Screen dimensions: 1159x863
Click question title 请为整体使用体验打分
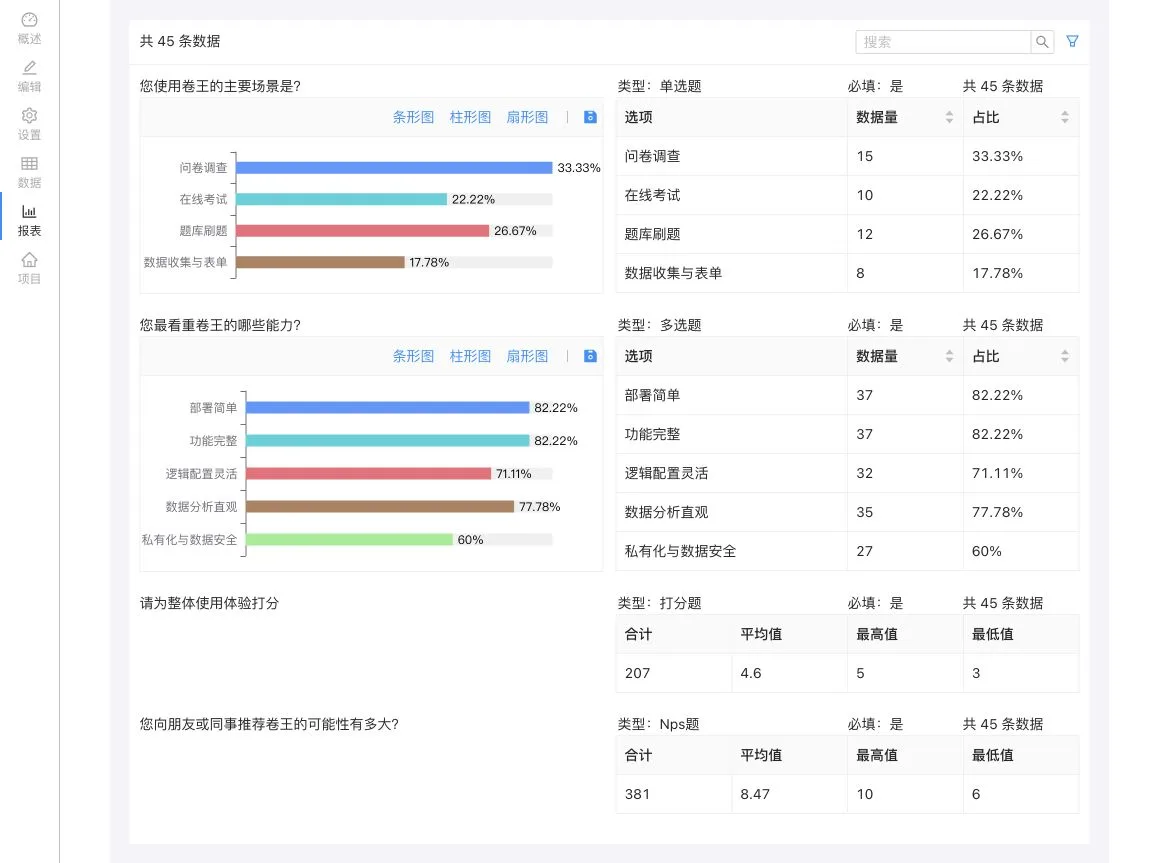[209, 603]
